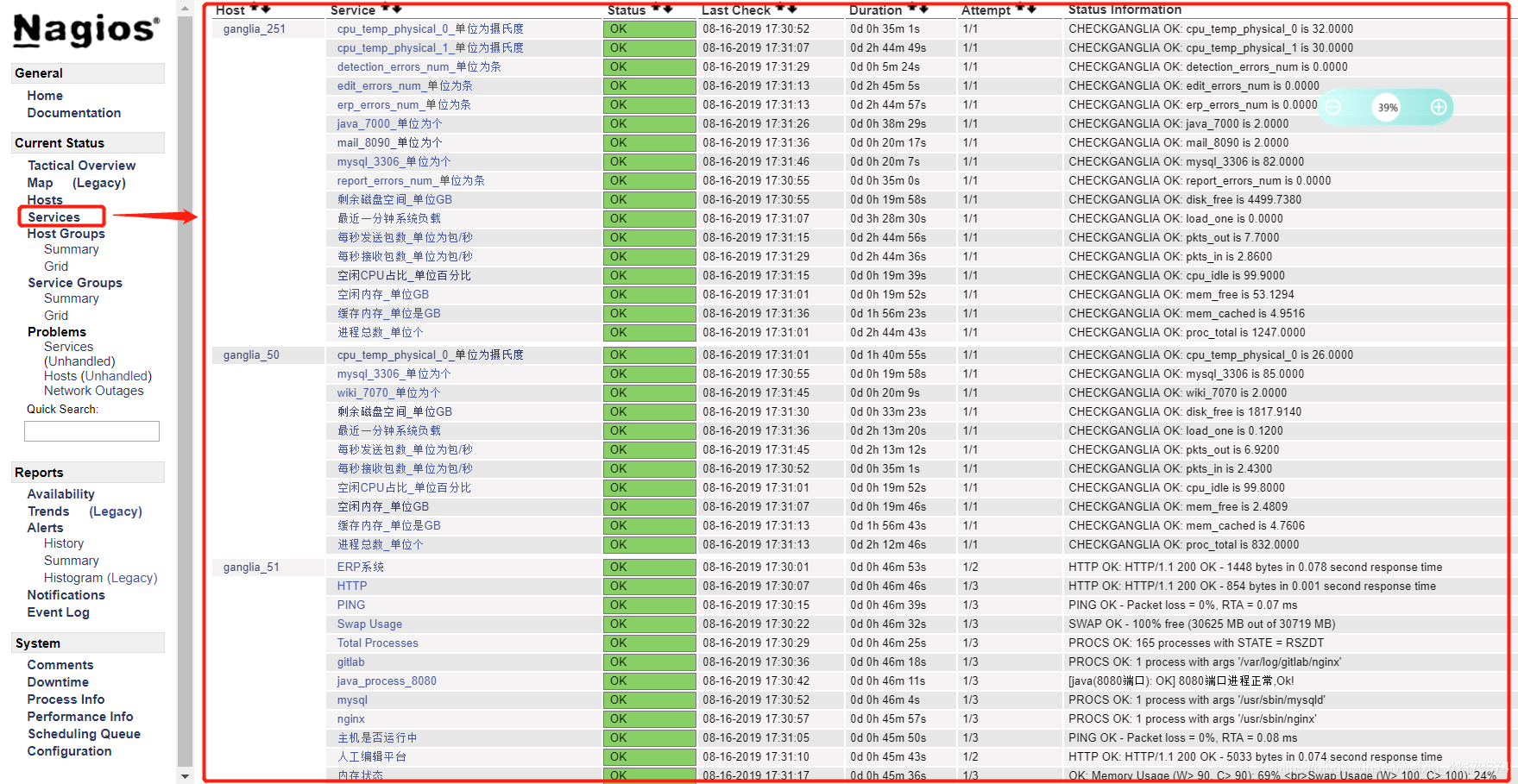This screenshot has width=1518, height=784.
Task: Open Hosts status page
Action: (x=45, y=200)
